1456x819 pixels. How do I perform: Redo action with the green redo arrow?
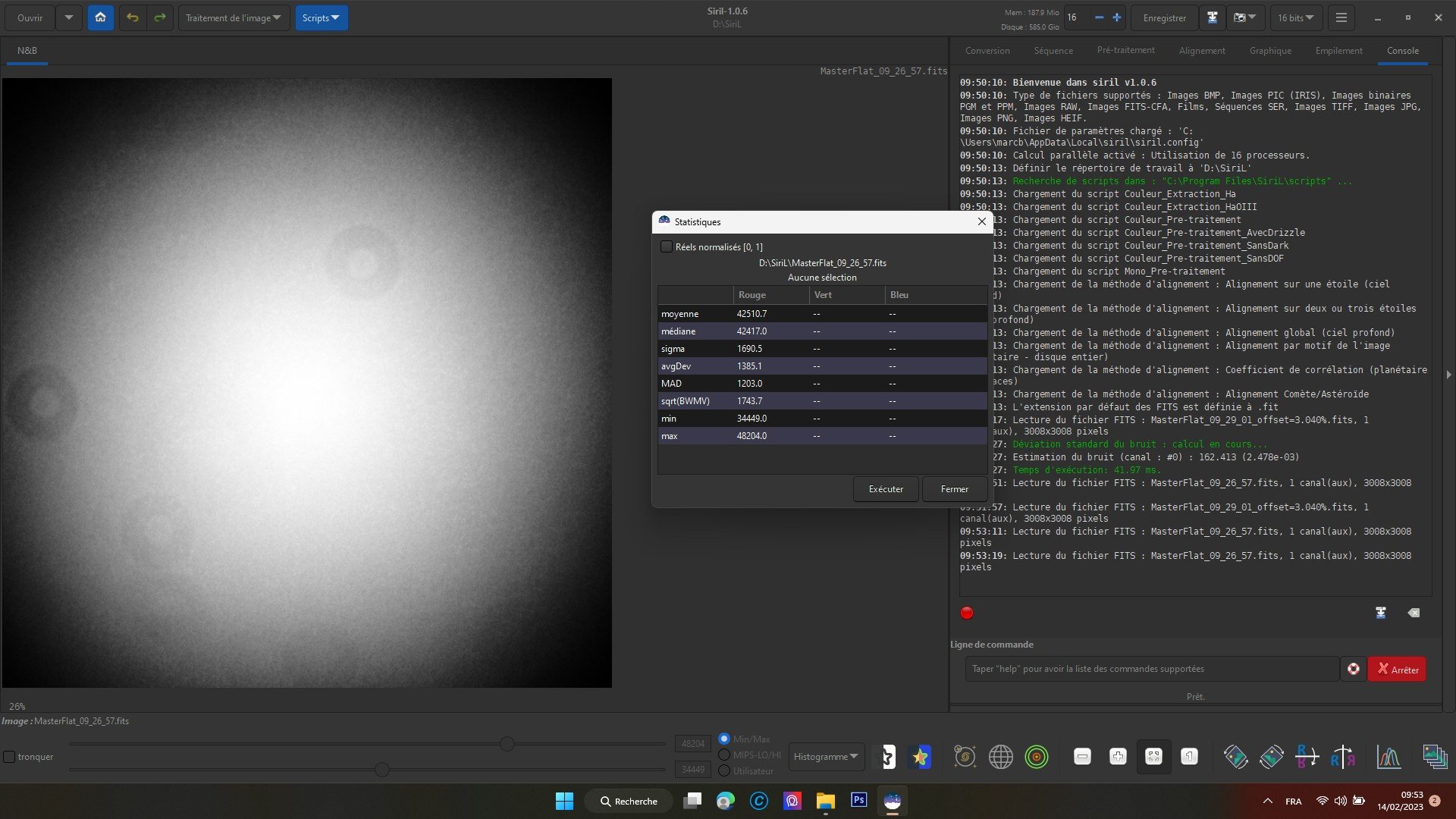[x=159, y=17]
